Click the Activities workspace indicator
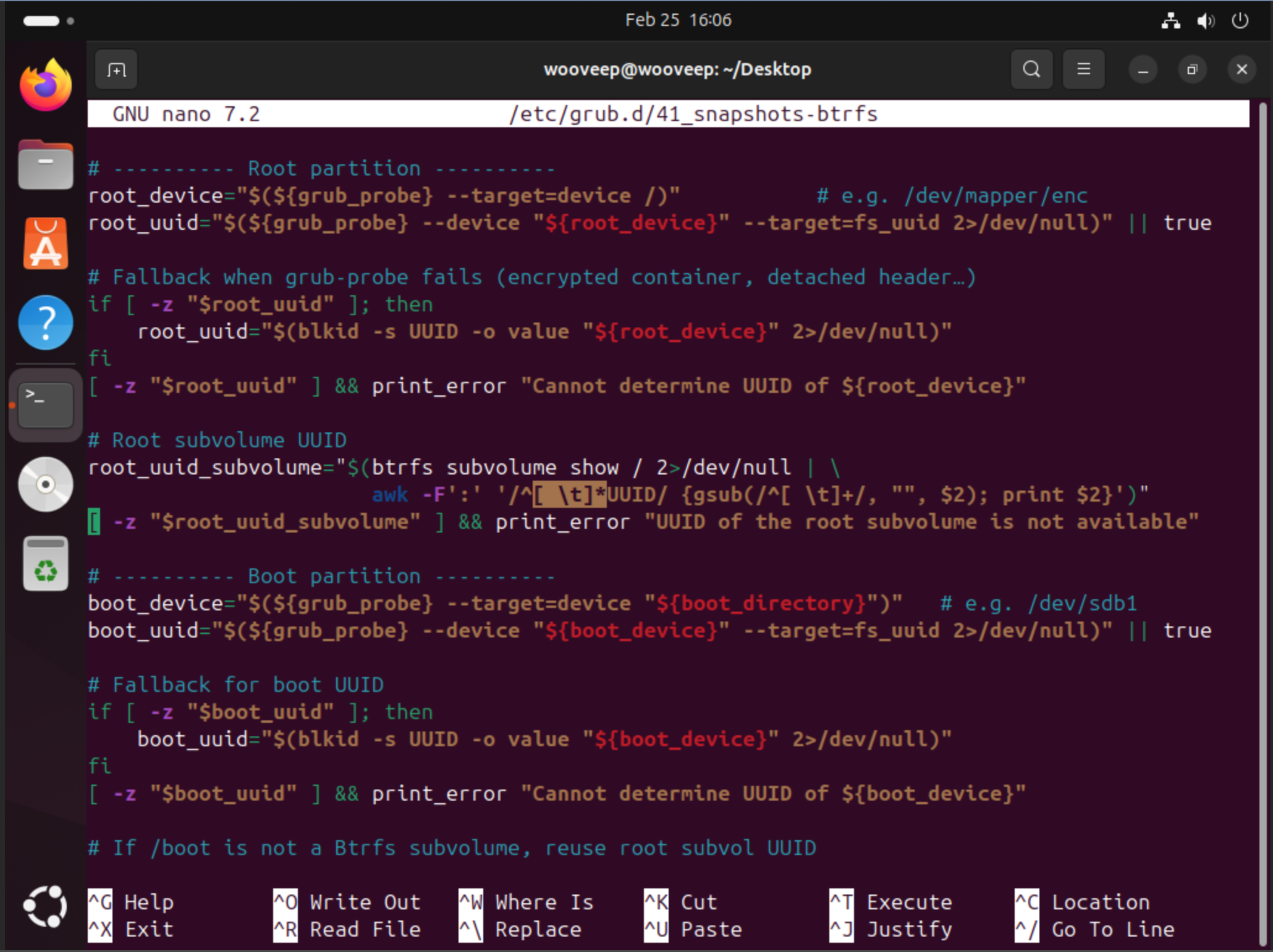Screen dimensions: 1273x952 pos(48,21)
